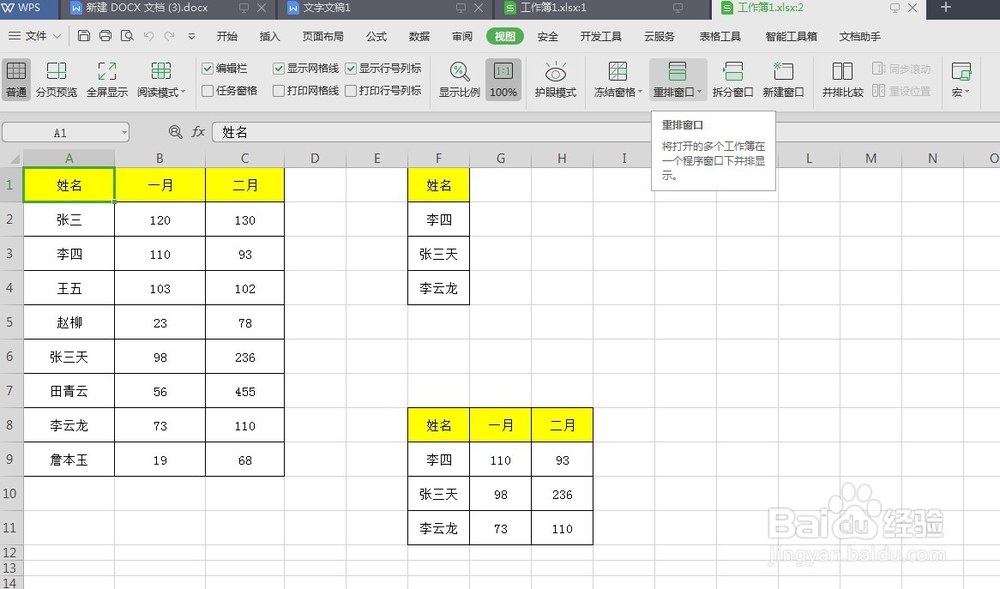The width and height of the screenshot is (1000, 589).
Task: Open the Name Box dropdown arrow
Action: [124, 131]
